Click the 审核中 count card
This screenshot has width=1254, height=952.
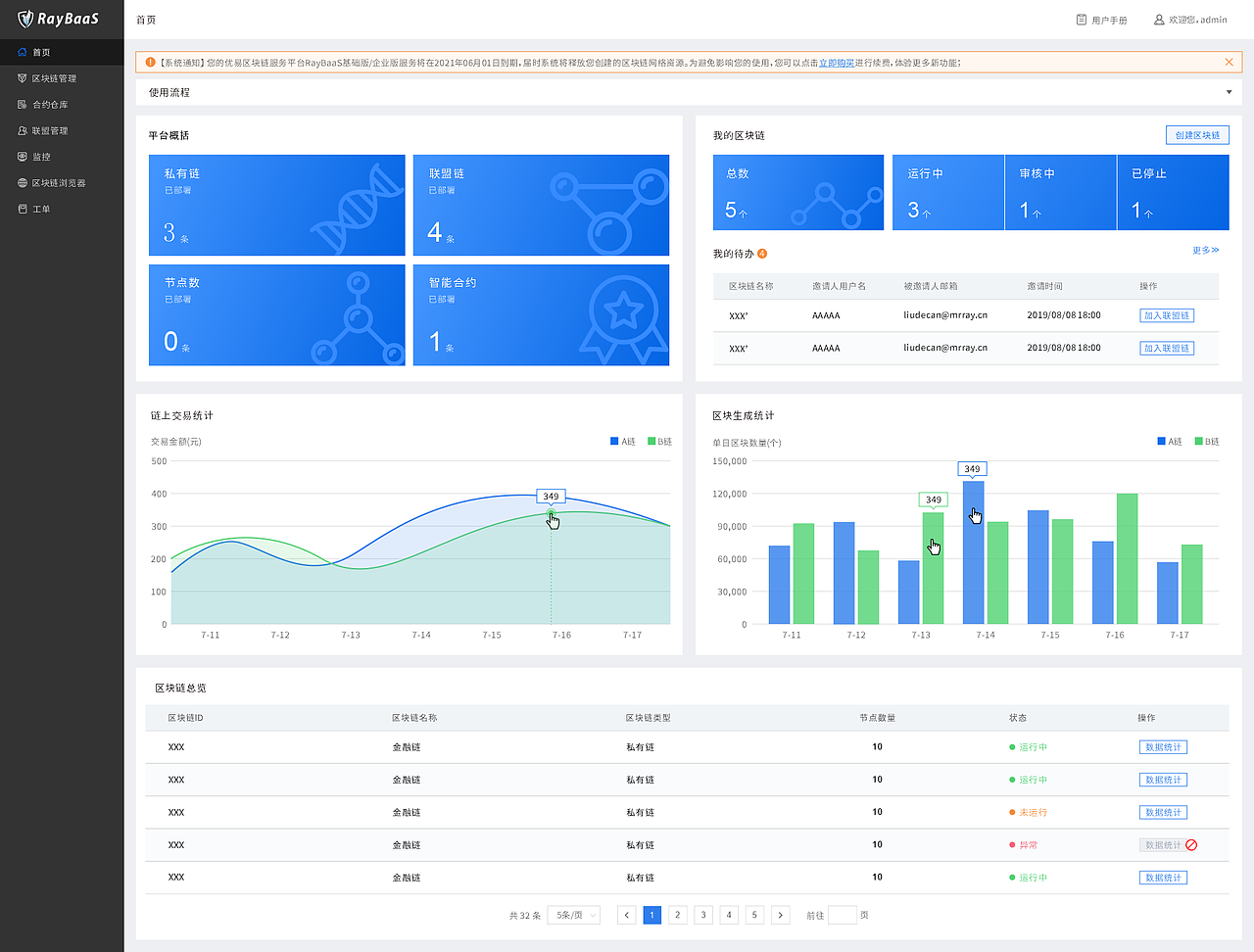[x=1061, y=192]
